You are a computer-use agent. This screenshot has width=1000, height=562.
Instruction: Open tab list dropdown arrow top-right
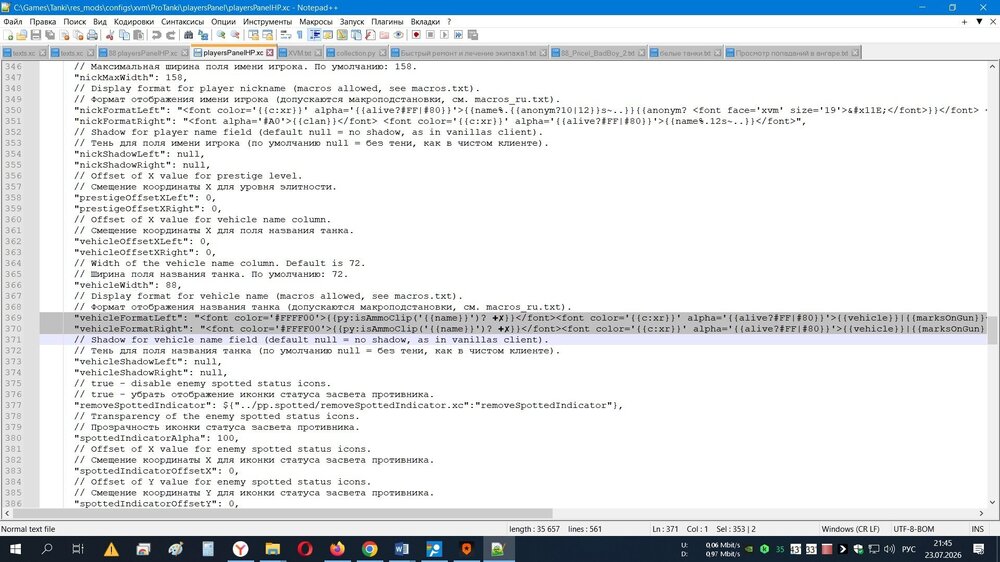click(x=979, y=22)
